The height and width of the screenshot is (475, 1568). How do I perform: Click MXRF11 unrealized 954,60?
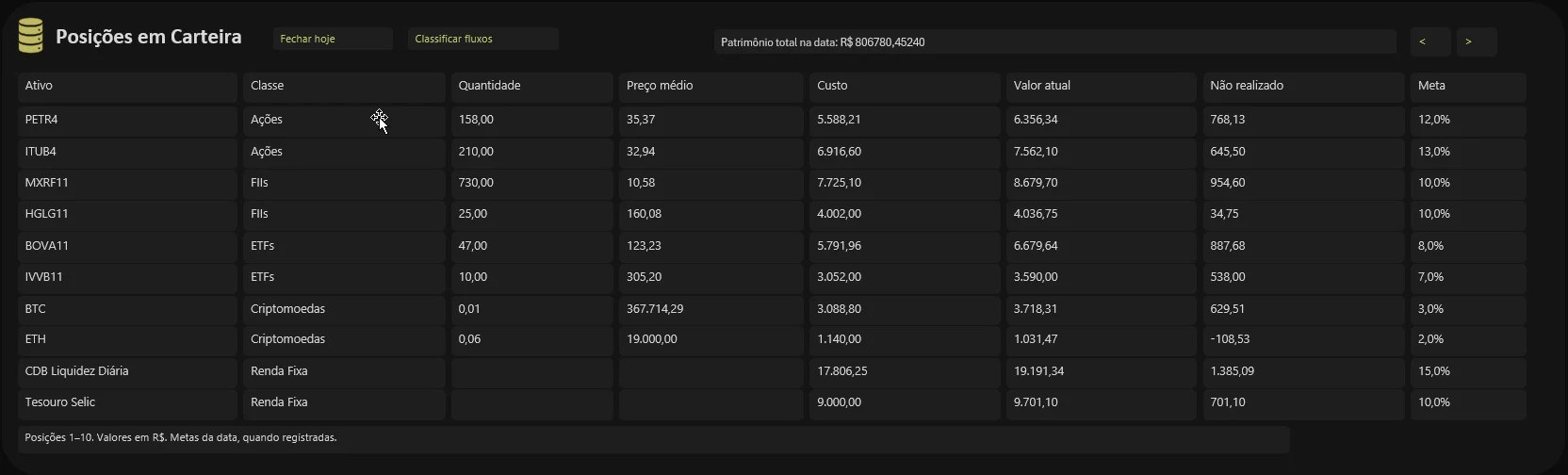coord(1303,183)
